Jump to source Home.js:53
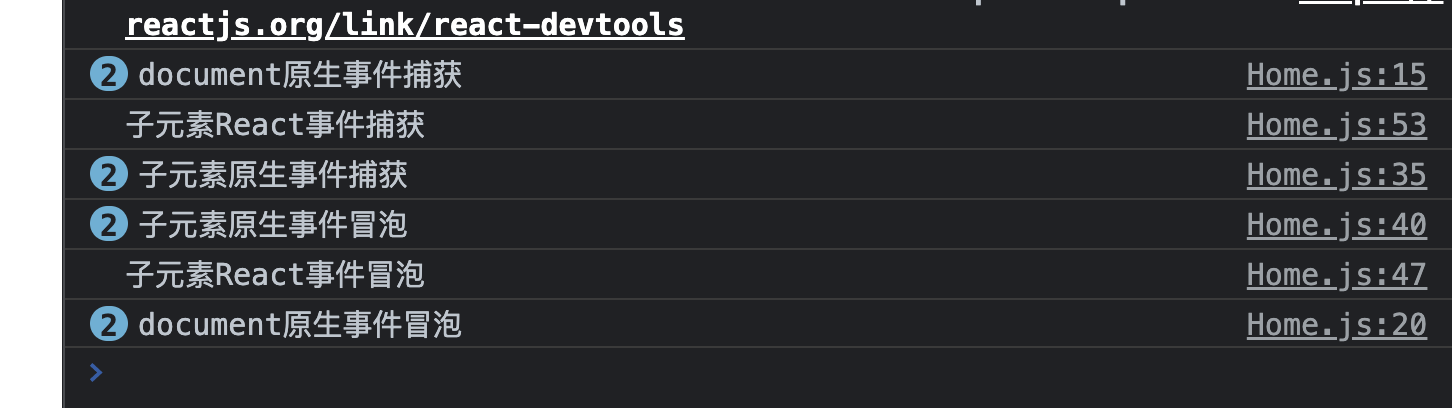The height and width of the screenshot is (408, 1452). 1336,125
